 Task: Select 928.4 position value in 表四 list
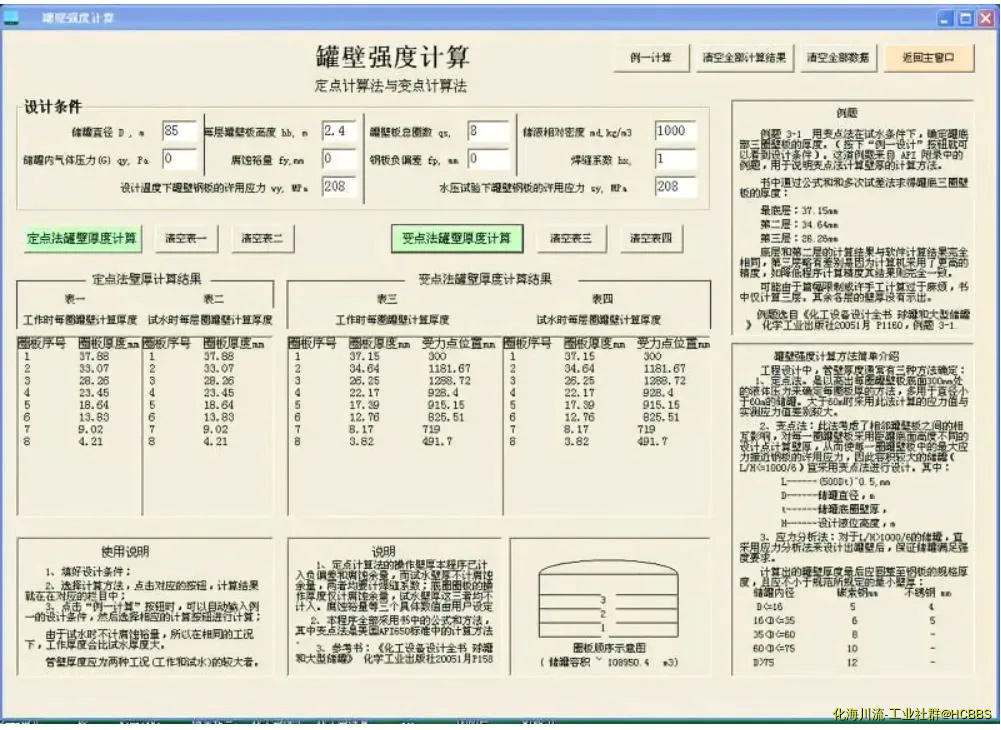click(658, 393)
